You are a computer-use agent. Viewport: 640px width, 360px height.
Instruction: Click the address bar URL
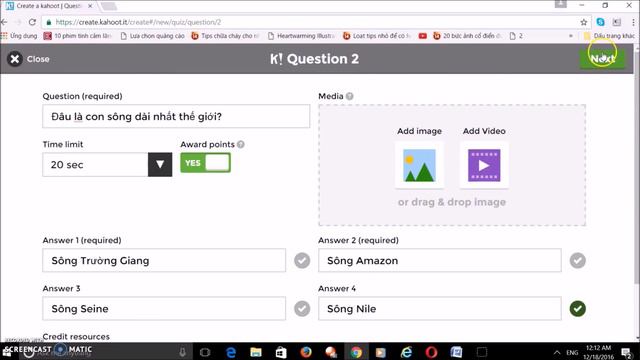pos(138,22)
